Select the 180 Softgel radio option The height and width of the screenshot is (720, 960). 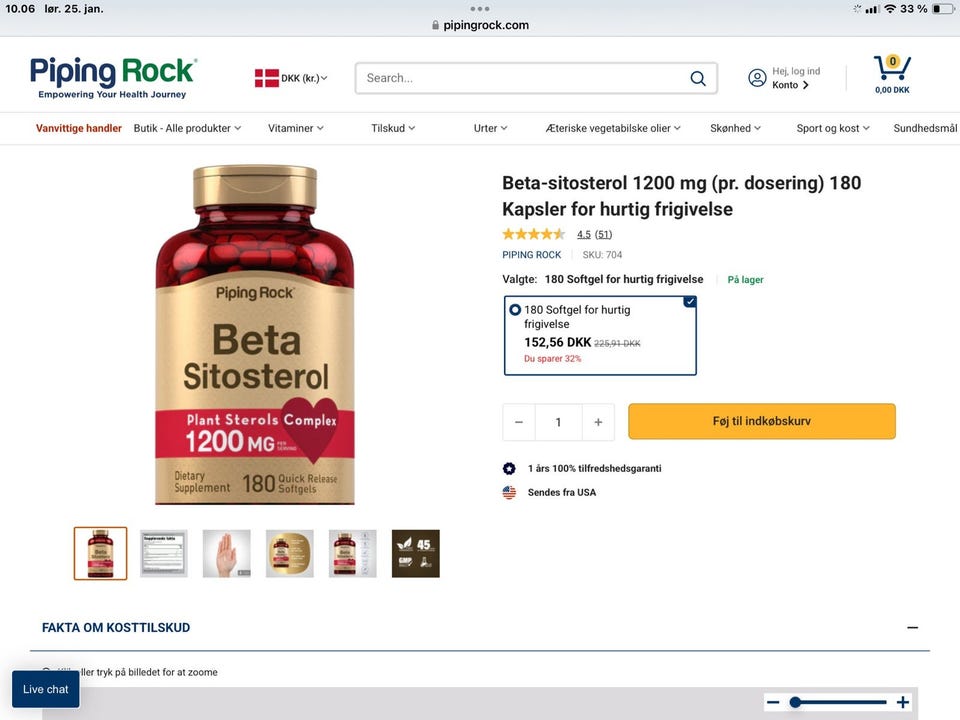tap(515, 310)
